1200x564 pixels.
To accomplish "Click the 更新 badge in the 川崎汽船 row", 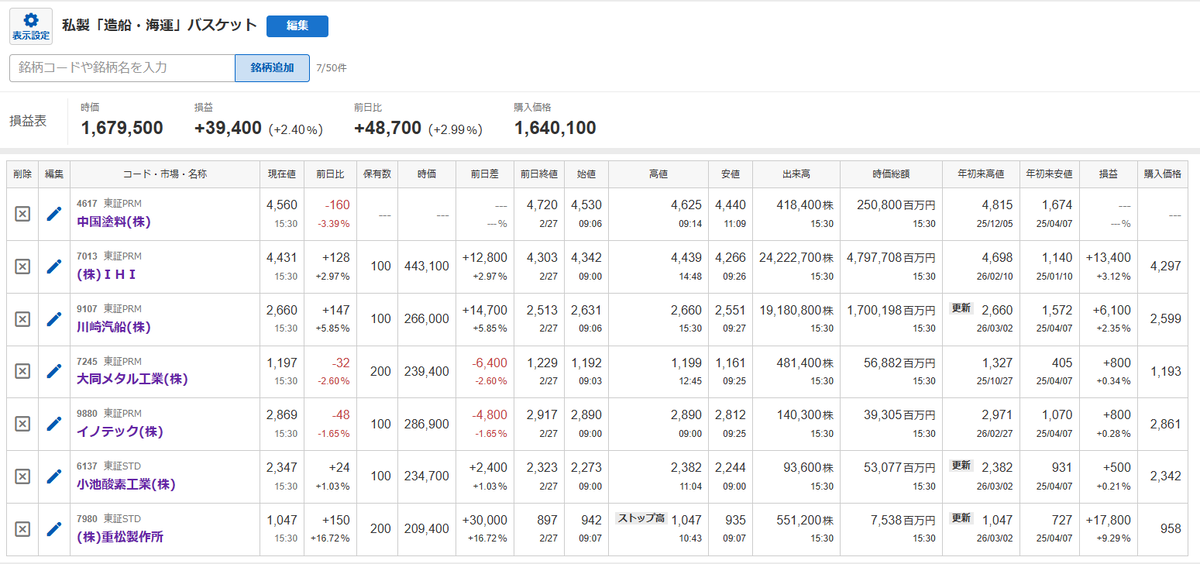I will coord(961,309).
